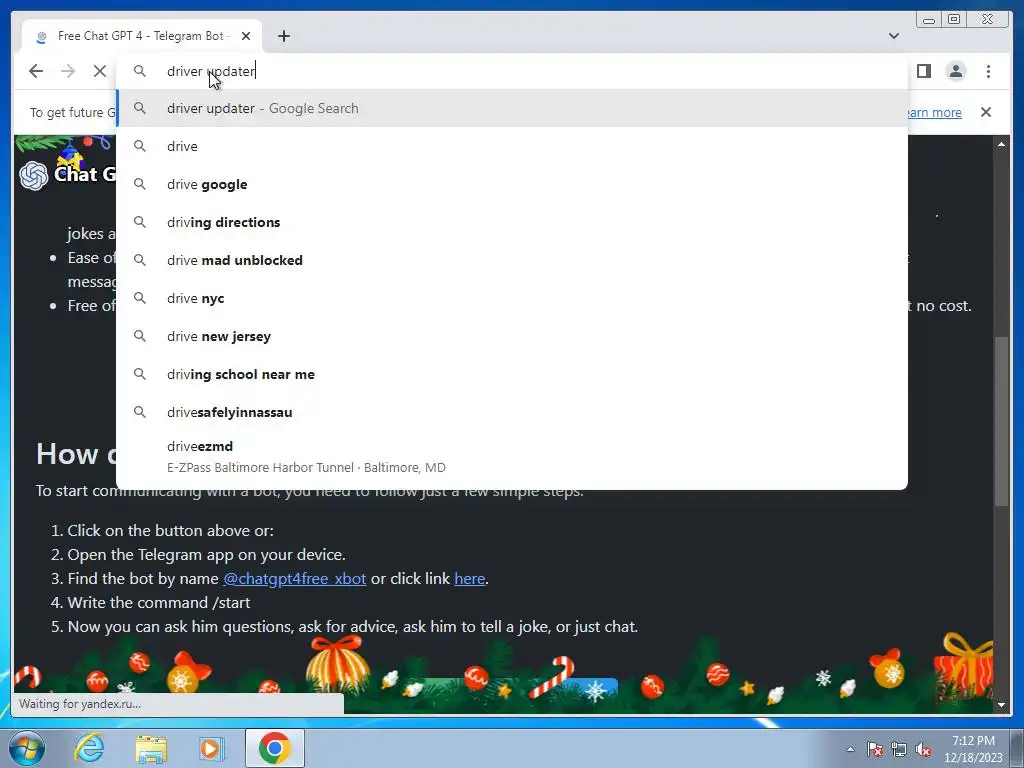
Task: Select the 'drive new jersey' suggestion
Action: coord(512,336)
